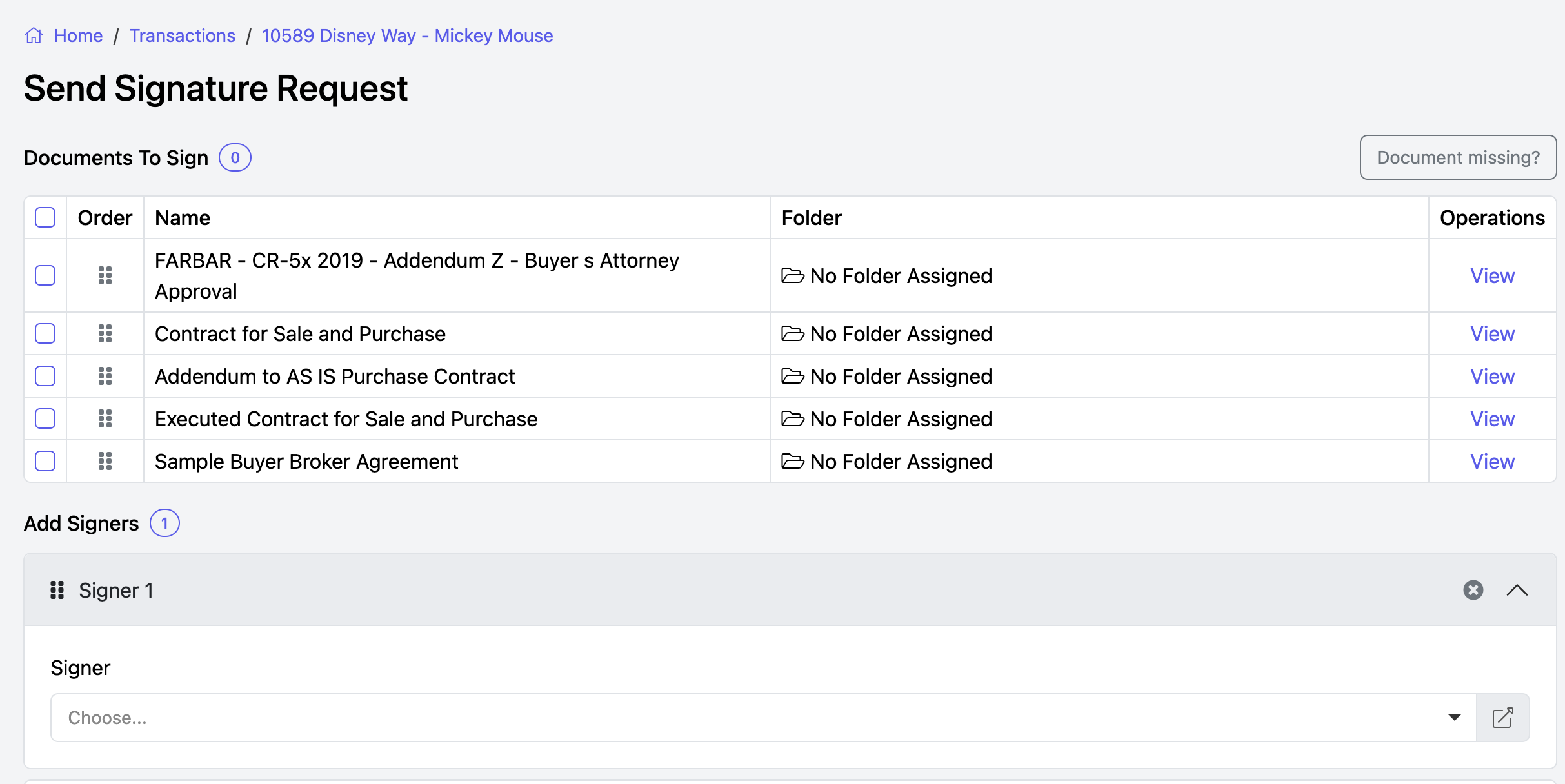This screenshot has height=784, width=1565.
Task: Click the Home house icon in breadcrumb
Action: click(x=34, y=35)
